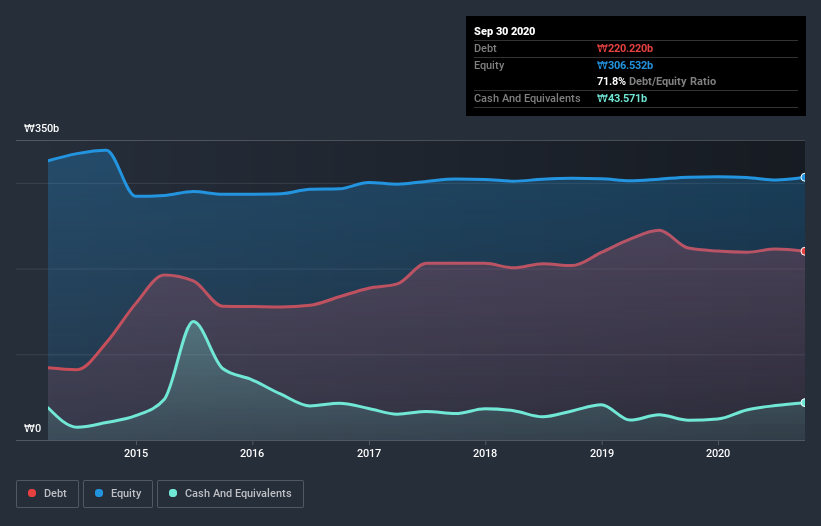821x526 pixels.
Task: Click the 2015 x-axis label
Action: (136, 453)
